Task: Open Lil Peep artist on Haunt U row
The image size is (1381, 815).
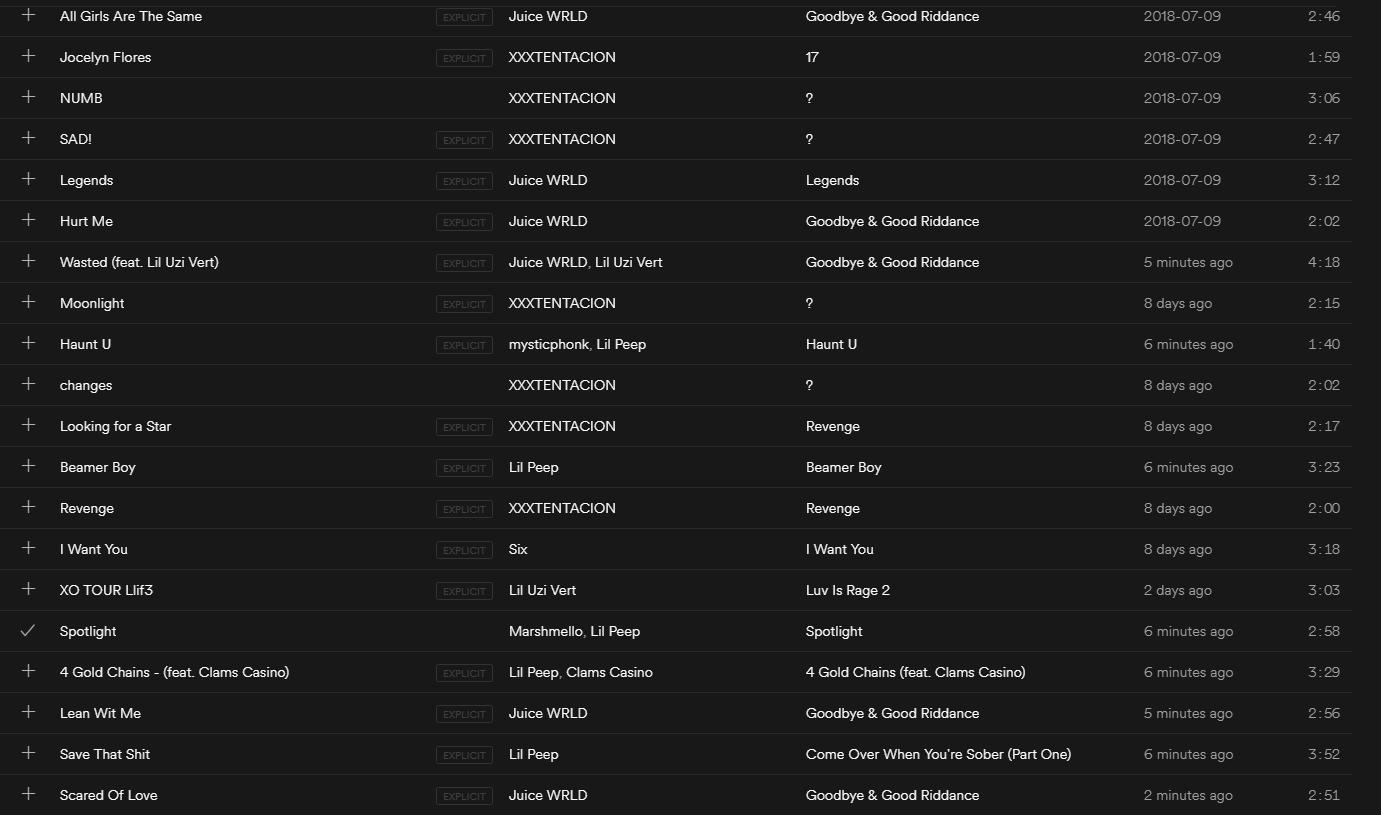Action: click(x=621, y=344)
